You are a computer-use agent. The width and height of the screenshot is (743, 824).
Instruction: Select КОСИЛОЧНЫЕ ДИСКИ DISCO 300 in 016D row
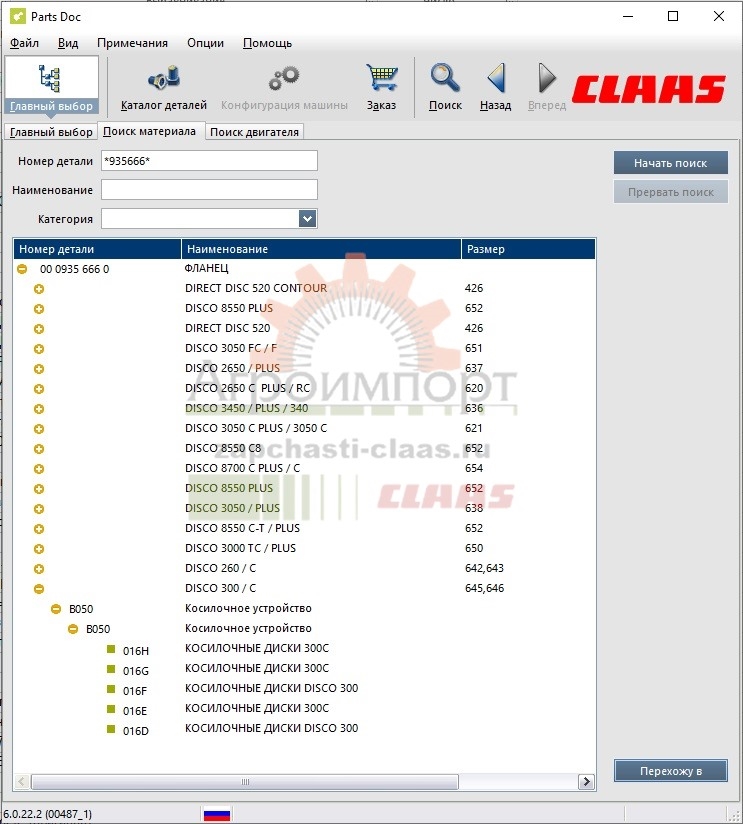coord(271,728)
